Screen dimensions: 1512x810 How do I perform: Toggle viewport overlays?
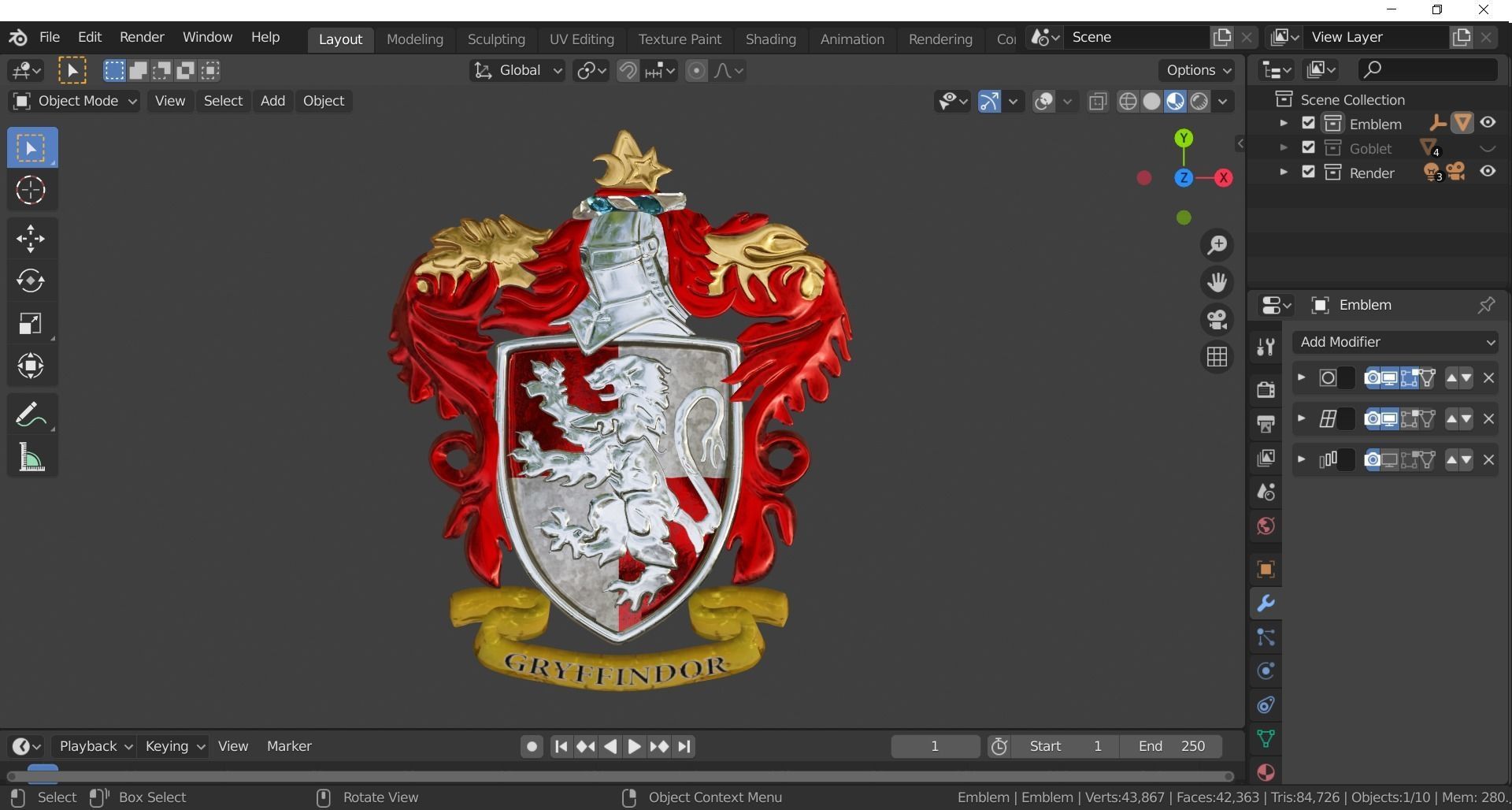1043,101
